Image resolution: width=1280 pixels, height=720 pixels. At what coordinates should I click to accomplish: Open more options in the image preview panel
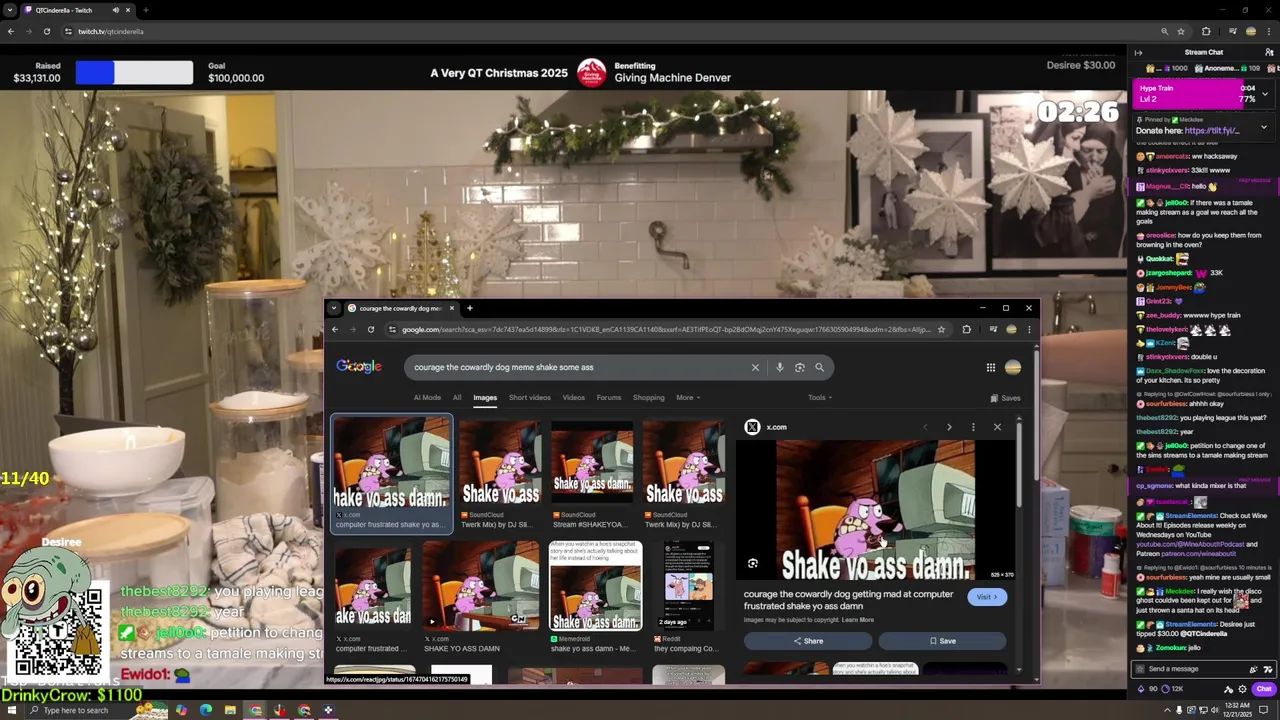click(973, 427)
